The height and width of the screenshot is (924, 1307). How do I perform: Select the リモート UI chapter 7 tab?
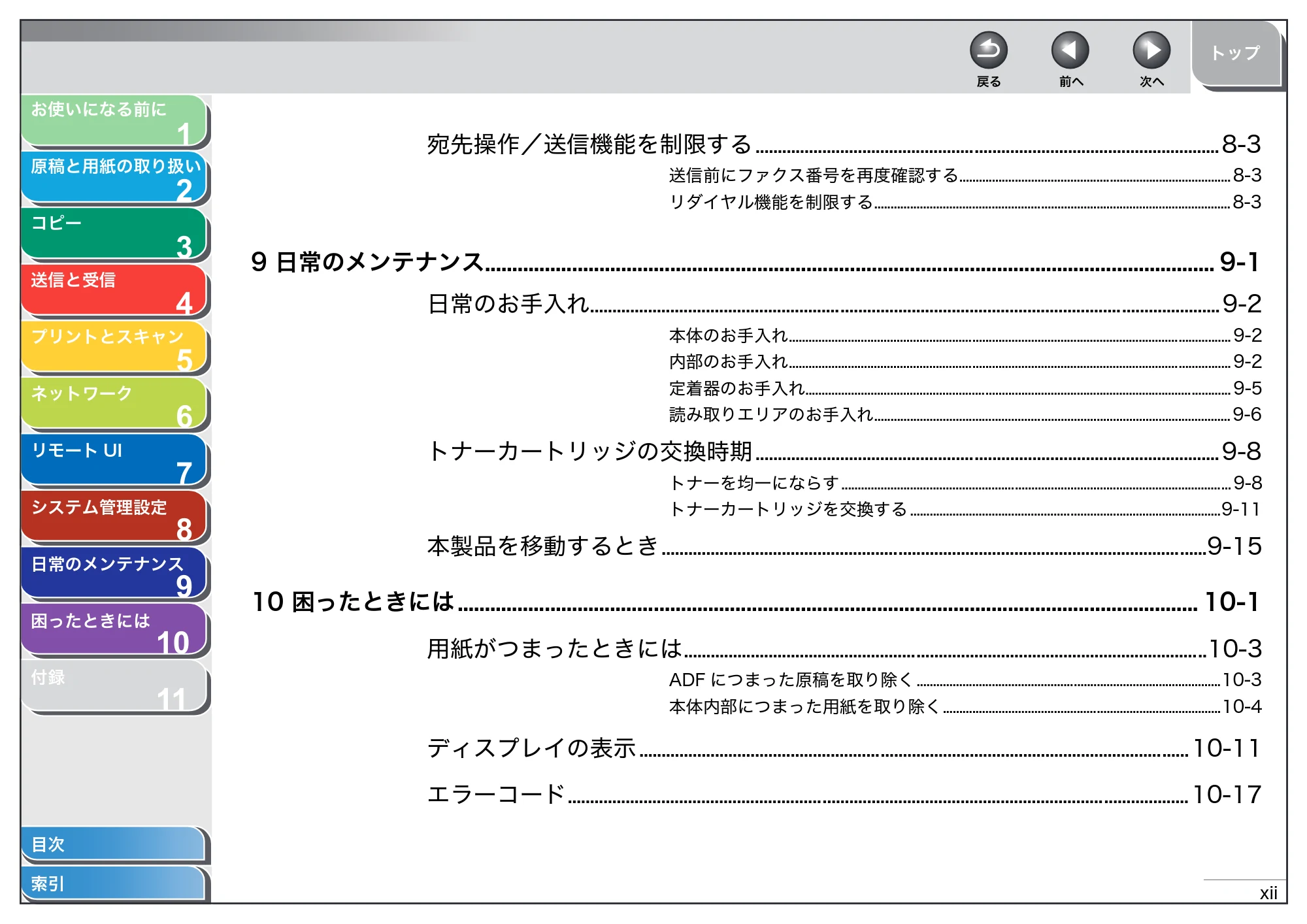point(114,461)
